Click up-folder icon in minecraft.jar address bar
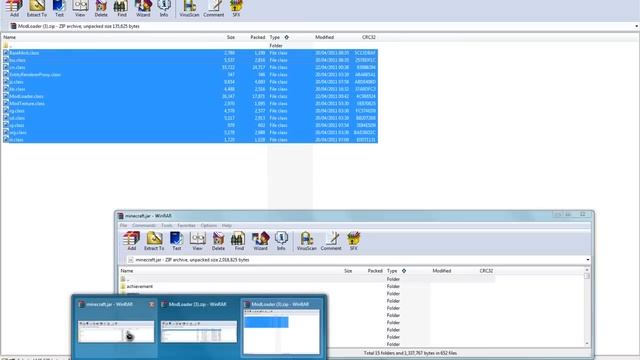The height and width of the screenshot is (360, 640). 131,260
